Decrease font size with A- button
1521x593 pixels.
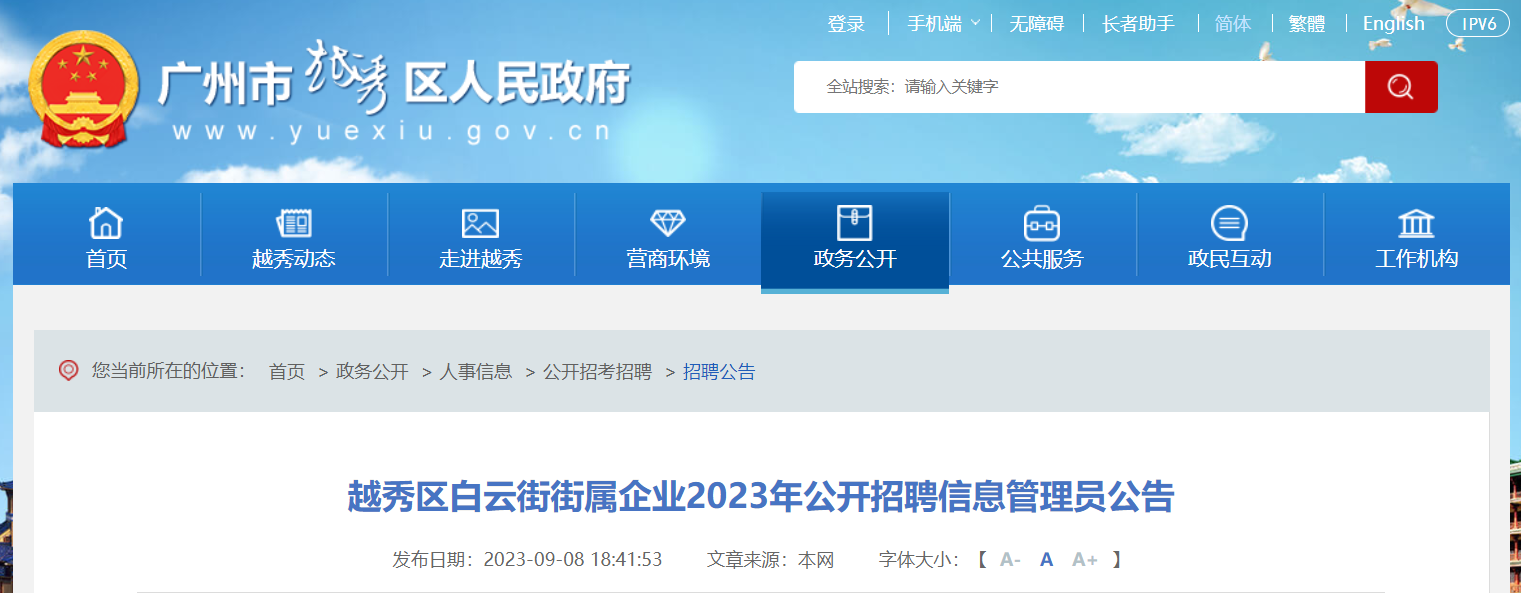pos(1010,560)
